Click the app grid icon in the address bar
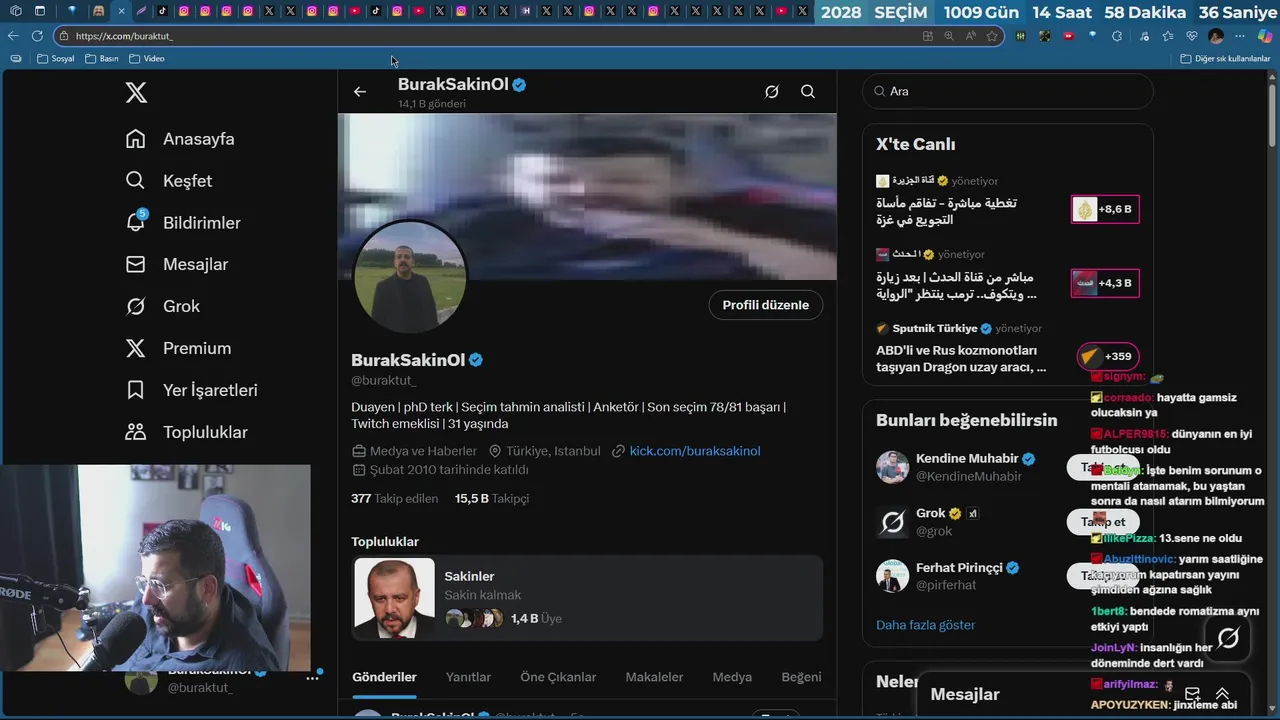The width and height of the screenshot is (1280, 720). point(928,36)
